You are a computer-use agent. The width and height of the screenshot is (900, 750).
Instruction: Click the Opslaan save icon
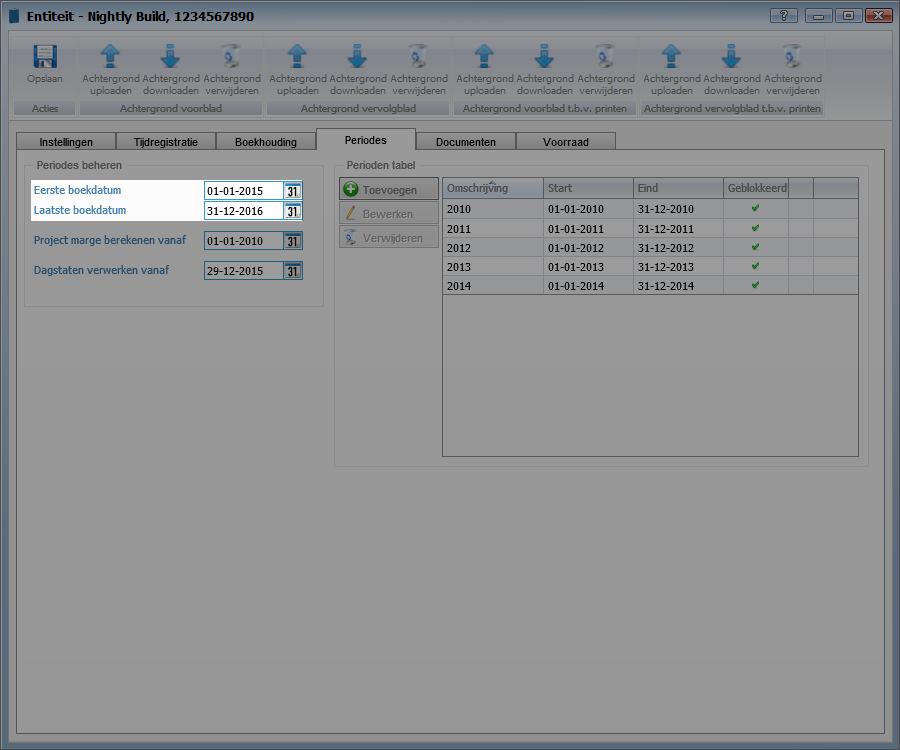[x=44, y=58]
